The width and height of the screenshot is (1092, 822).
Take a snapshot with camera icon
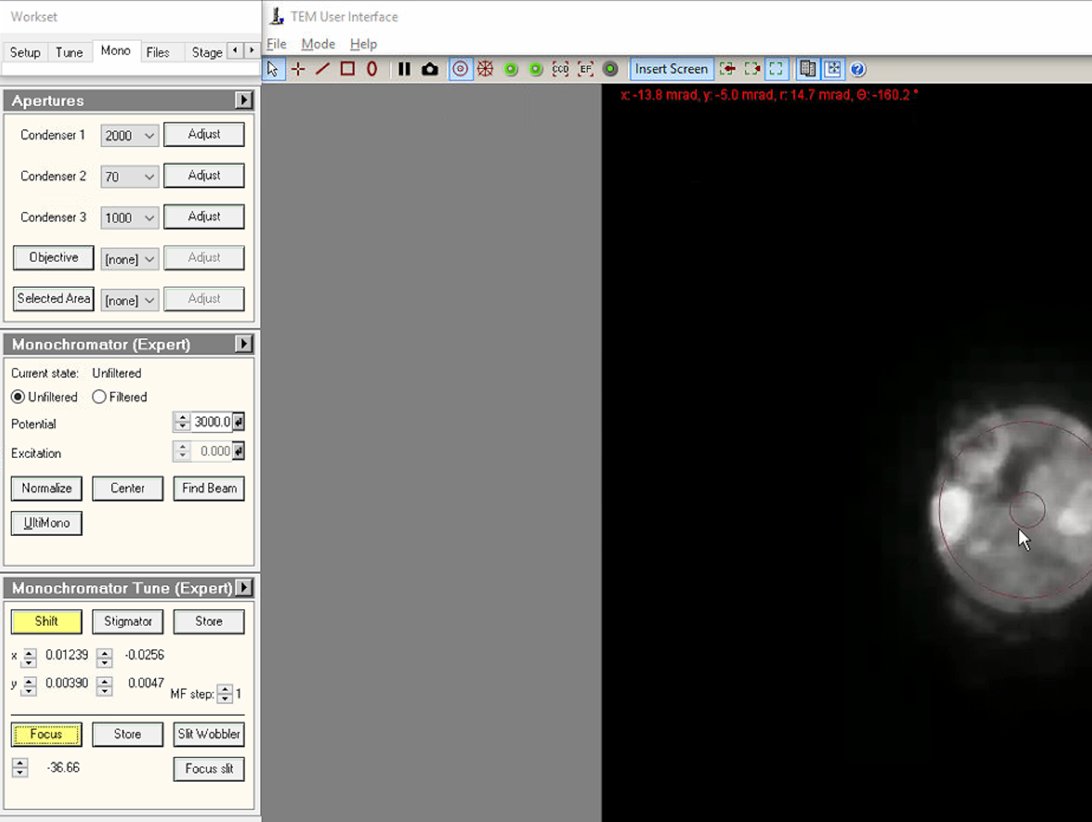click(430, 69)
